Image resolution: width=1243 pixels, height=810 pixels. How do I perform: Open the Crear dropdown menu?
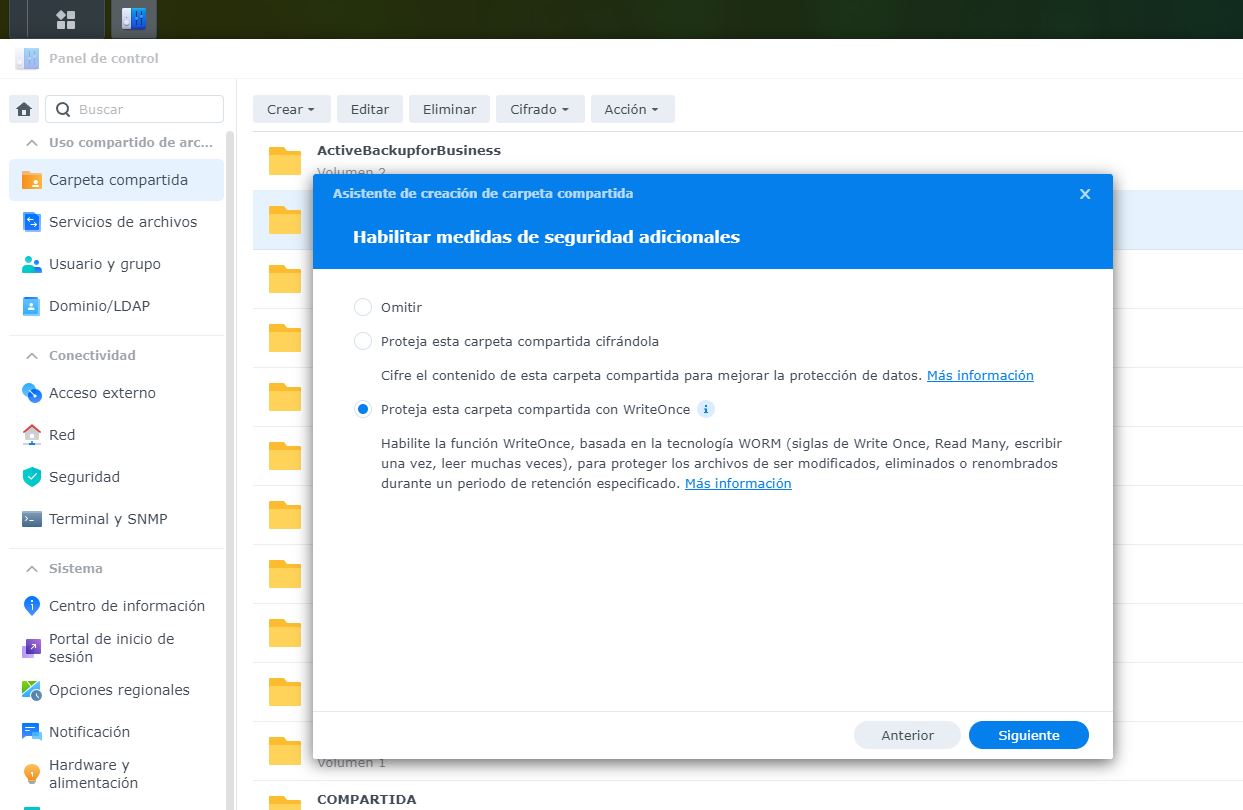point(291,109)
